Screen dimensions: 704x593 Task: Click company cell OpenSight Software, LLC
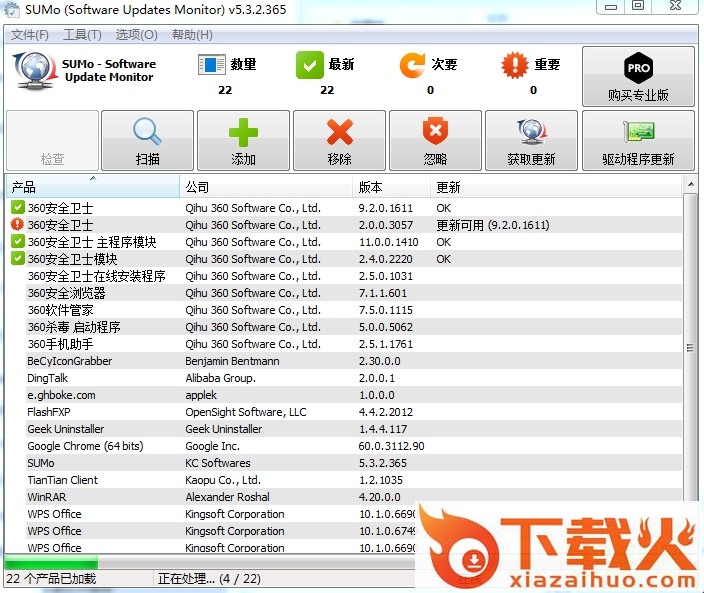pyautogui.click(x=246, y=412)
